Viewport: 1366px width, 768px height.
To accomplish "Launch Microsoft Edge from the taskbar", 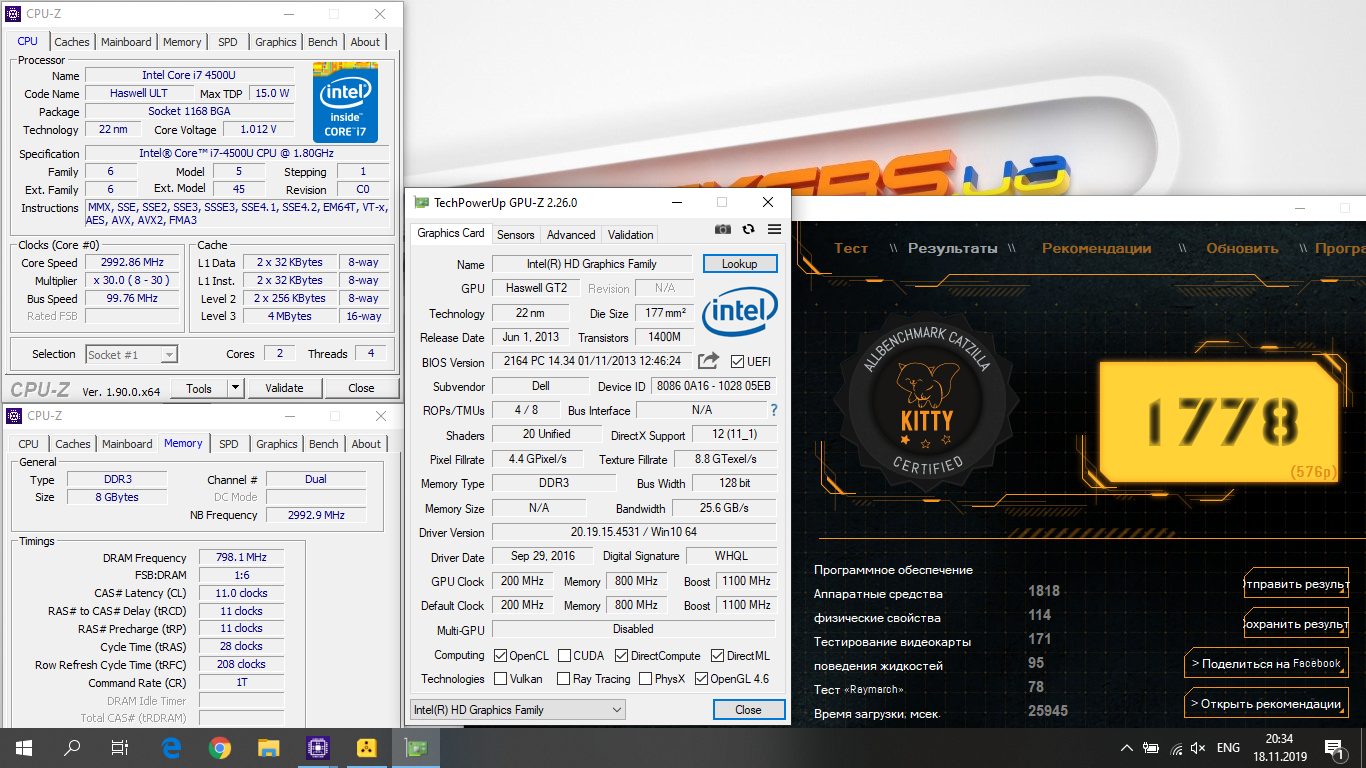I will 171,747.
